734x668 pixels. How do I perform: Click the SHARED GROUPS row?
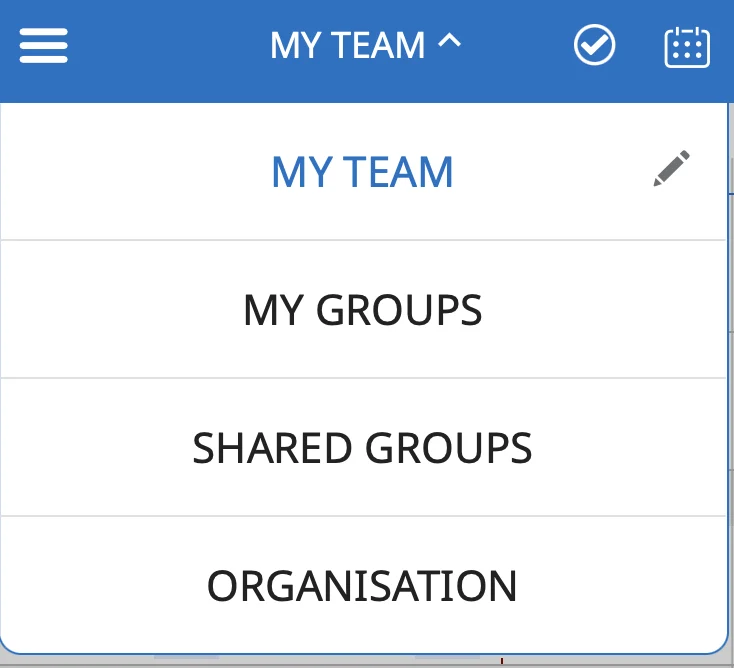[363, 447]
